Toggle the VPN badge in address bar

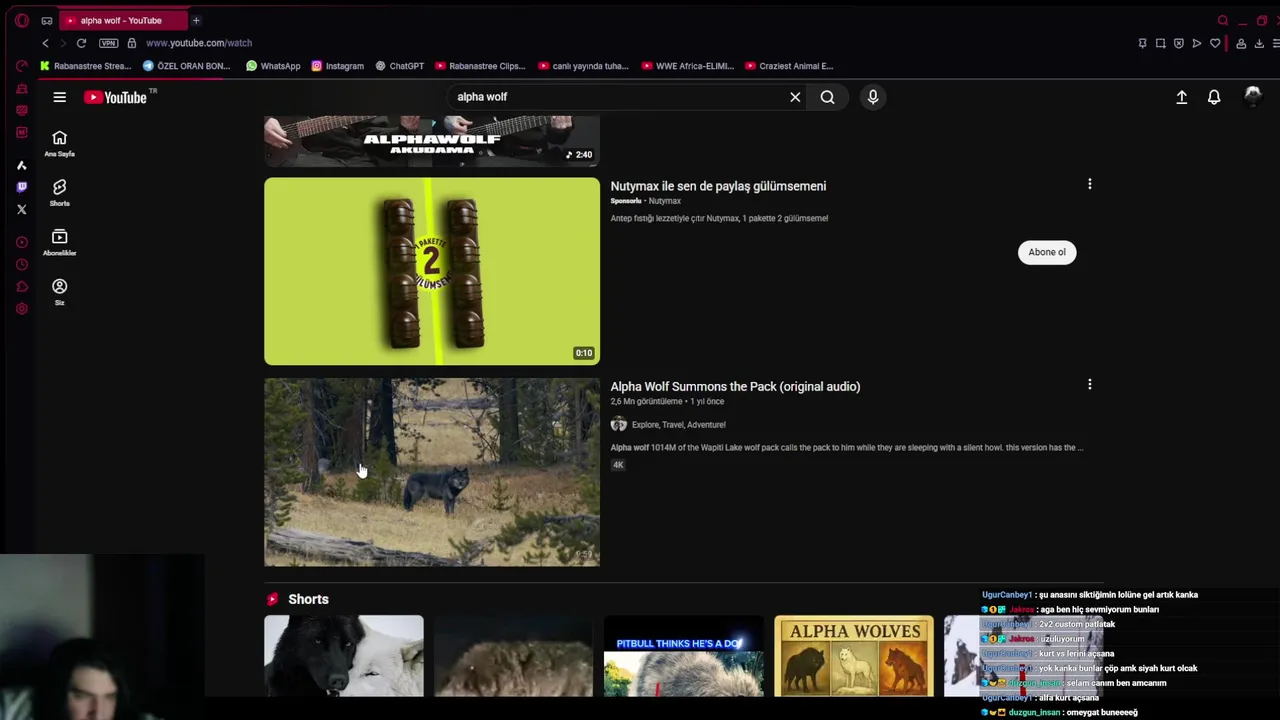(x=109, y=43)
